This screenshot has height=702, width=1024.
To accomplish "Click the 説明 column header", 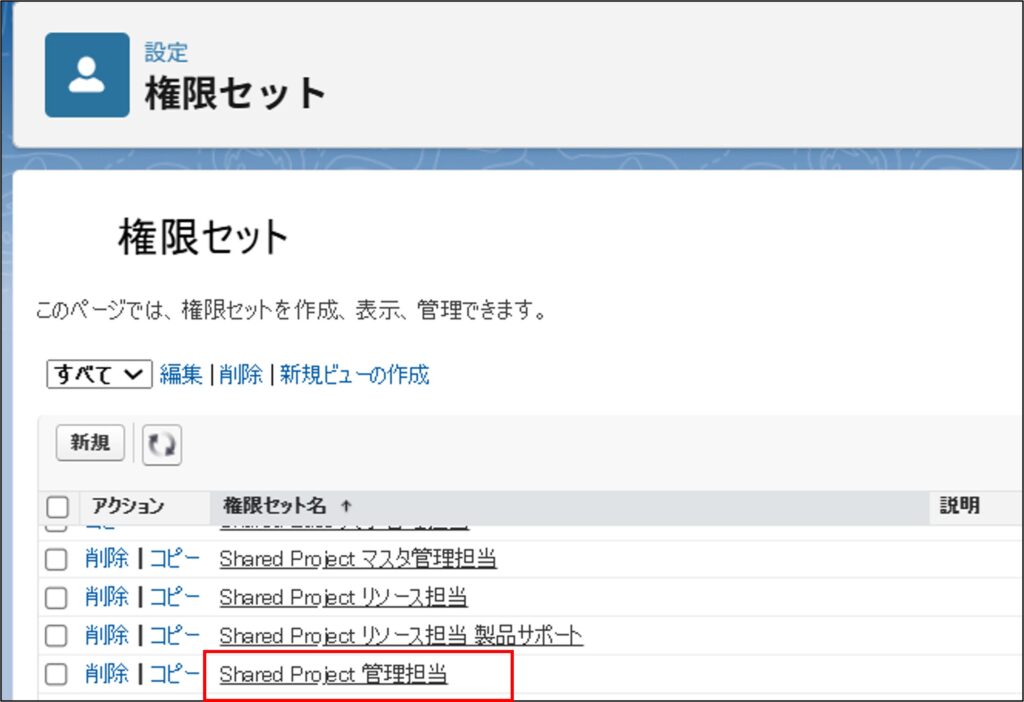I will 959,507.
